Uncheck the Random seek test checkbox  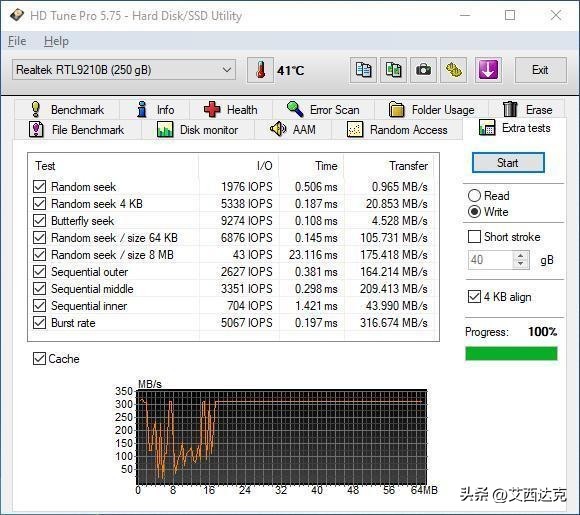point(40,186)
